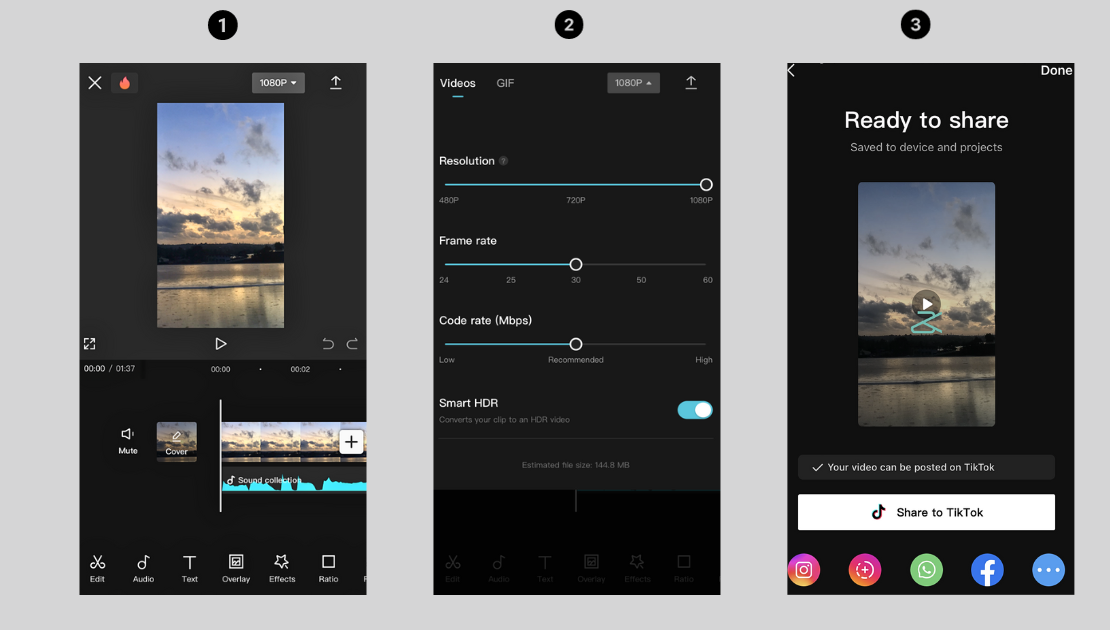1110x630 pixels.
Task: Undo the last edit in screen 1
Action: pyautogui.click(x=328, y=344)
